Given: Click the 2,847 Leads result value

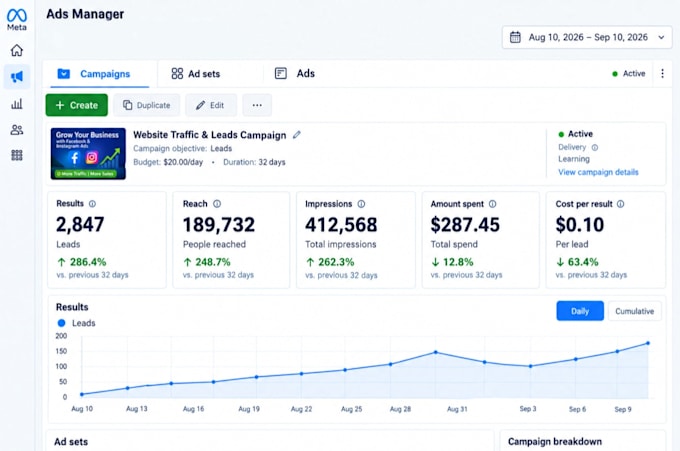Looking at the screenshot, I should pyautogui.click(x=80, y=225).
